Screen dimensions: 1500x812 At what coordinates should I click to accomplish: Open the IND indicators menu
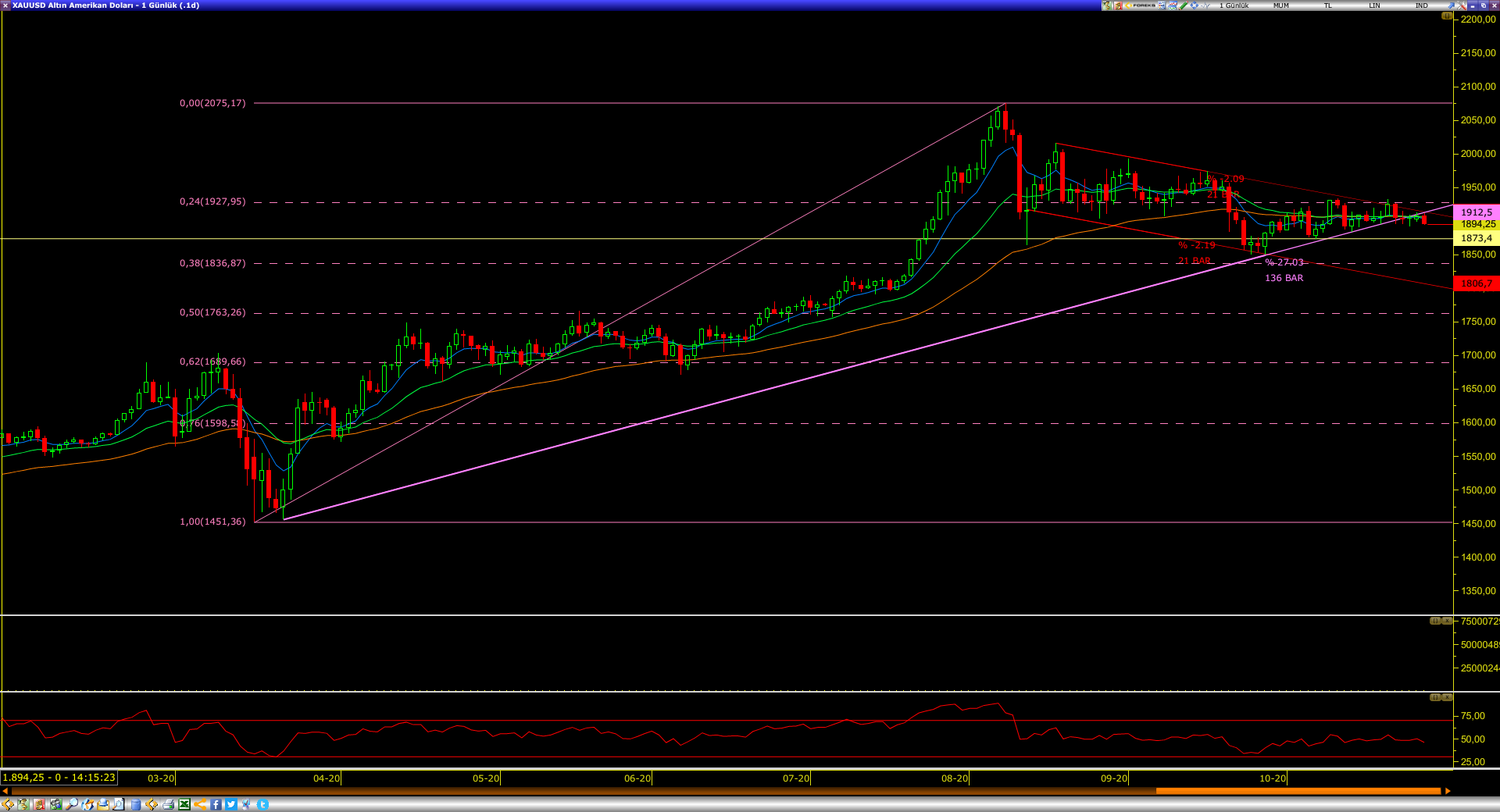(x=1421, y=5)
